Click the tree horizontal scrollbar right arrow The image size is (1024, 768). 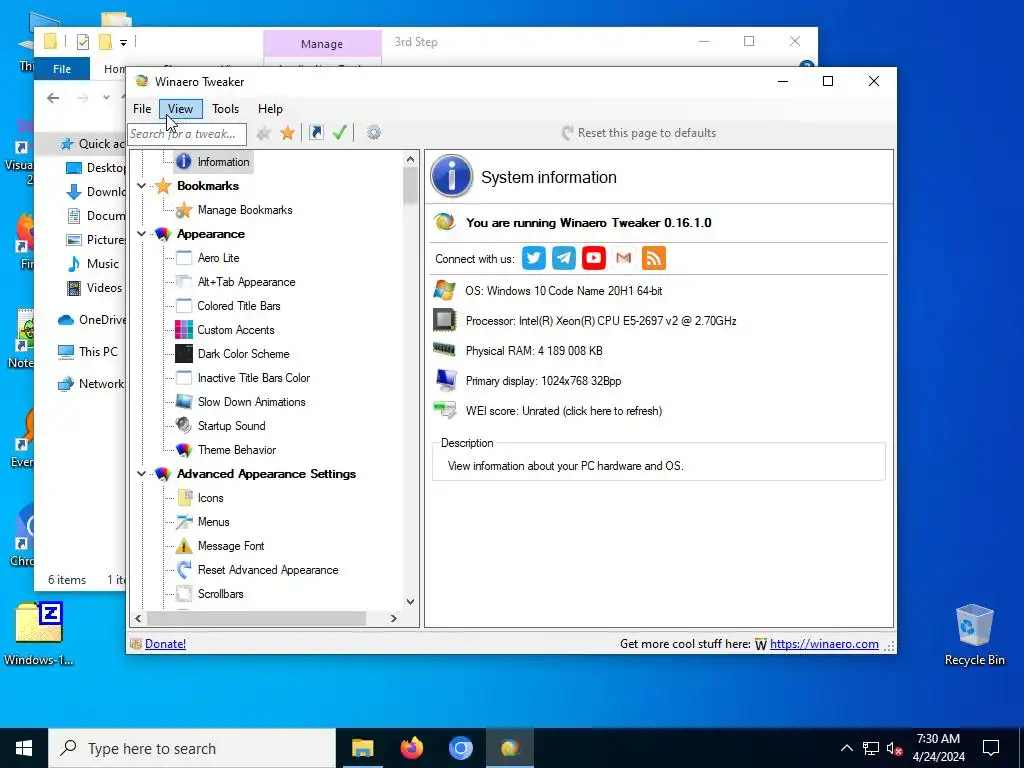[x=393, y=618]
